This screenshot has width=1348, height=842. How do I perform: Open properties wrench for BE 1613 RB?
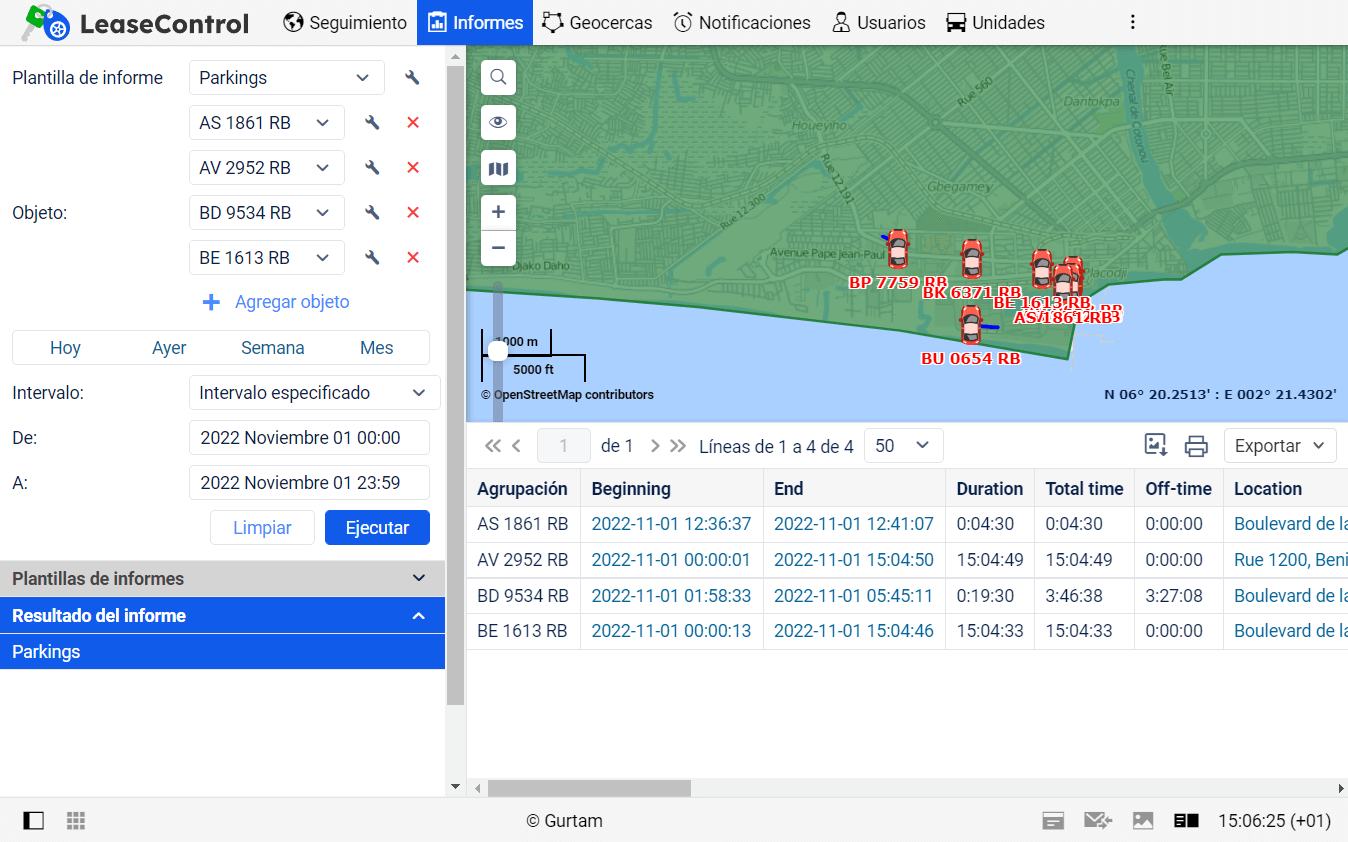coord(372,258)
